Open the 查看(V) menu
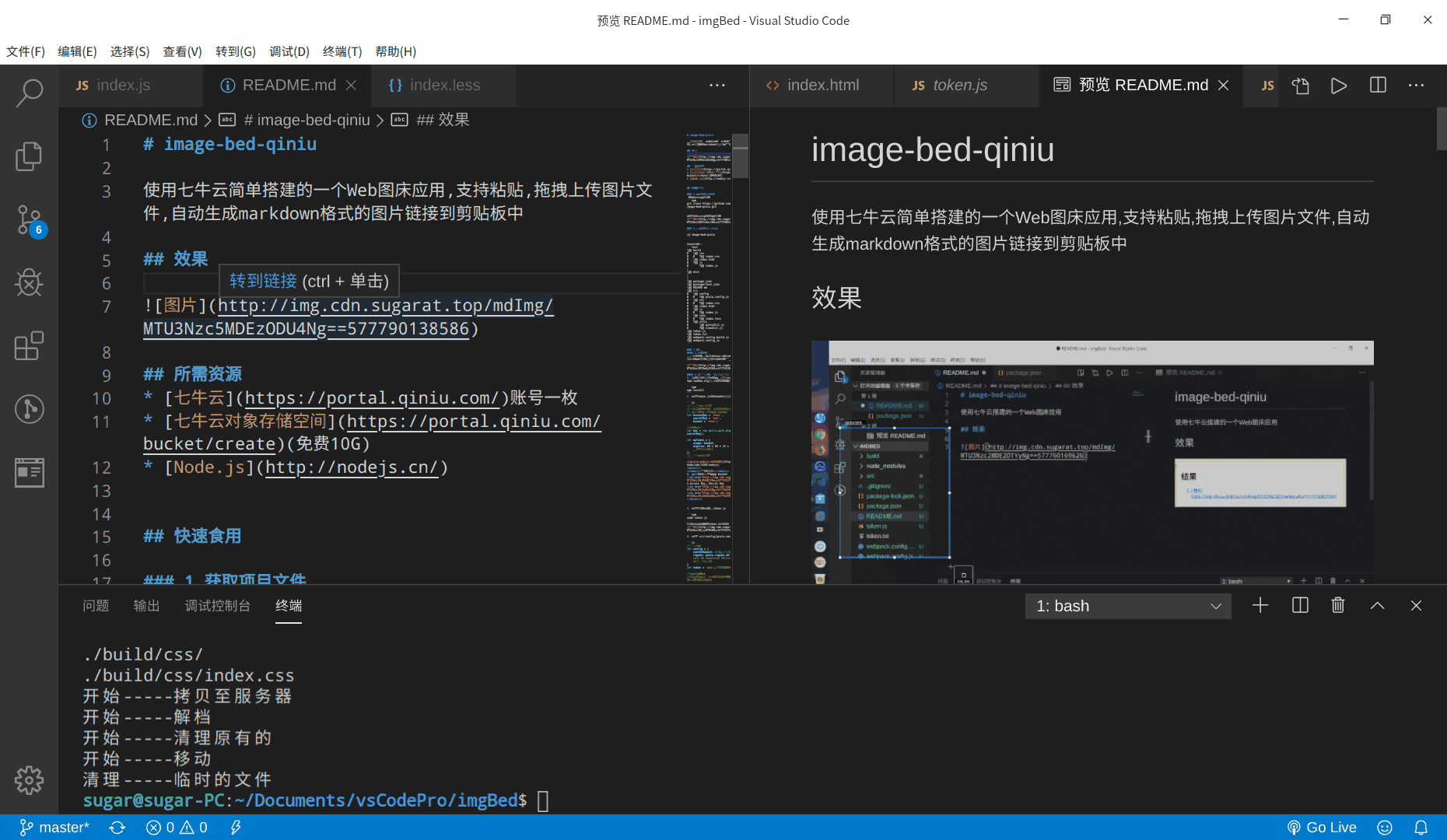Screen dimensions: 1447x840 (x=182, y=51)
